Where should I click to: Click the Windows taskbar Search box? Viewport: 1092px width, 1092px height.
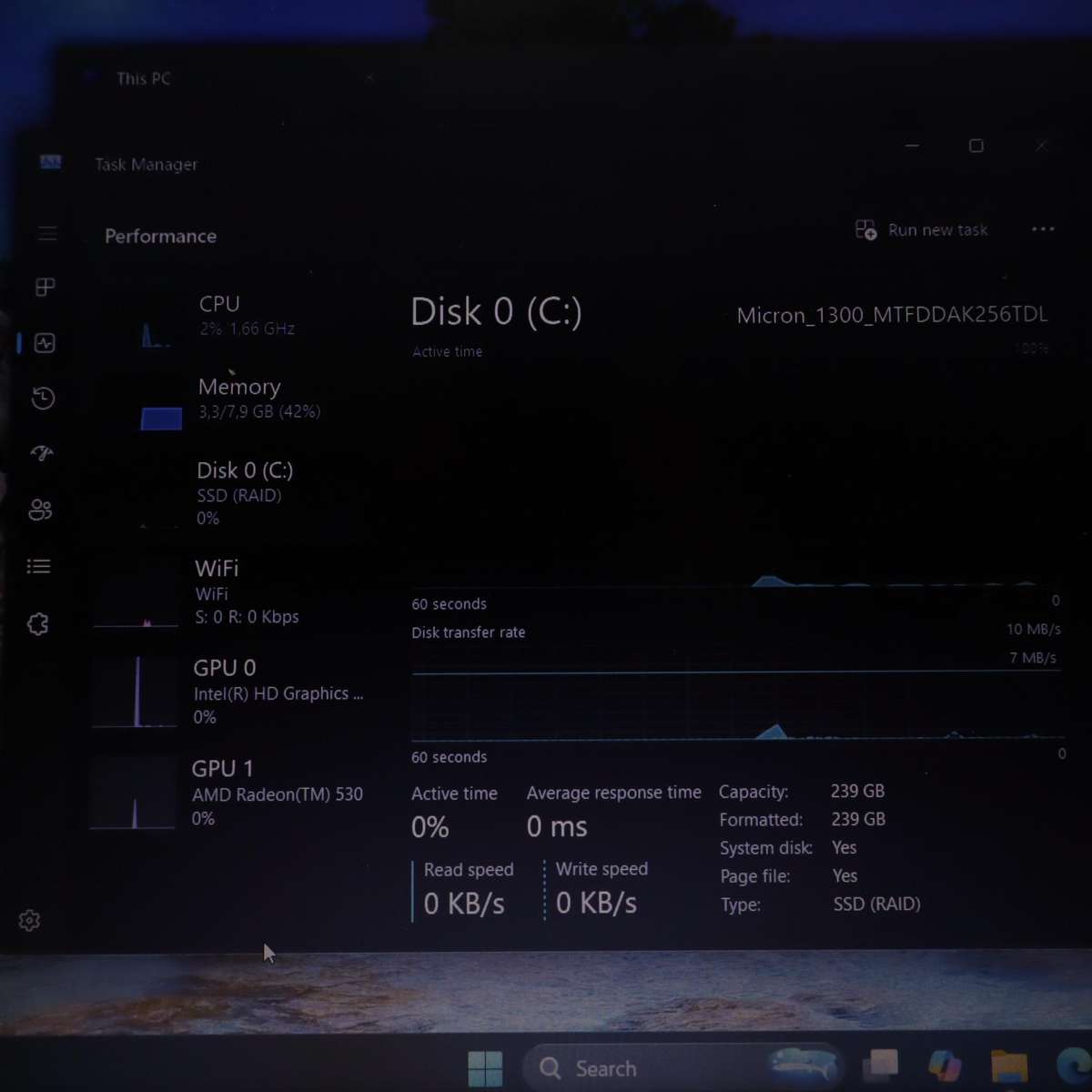pos(637,1068)
